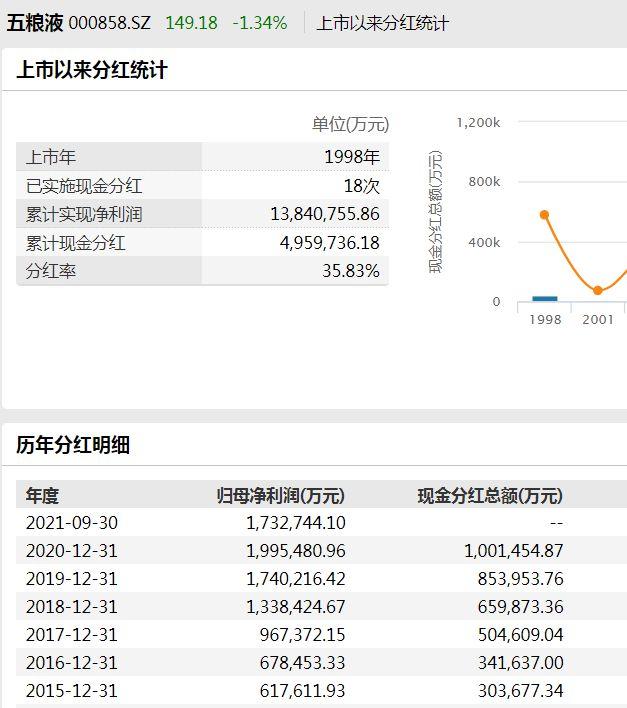This screenshot has height=708, width=627.
Task: Select net profit 1,740,216.42
Action: coord(296,579)
